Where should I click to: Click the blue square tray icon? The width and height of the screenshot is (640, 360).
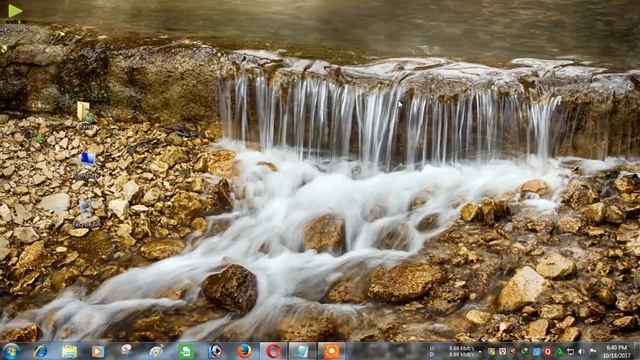coord(536,352)
